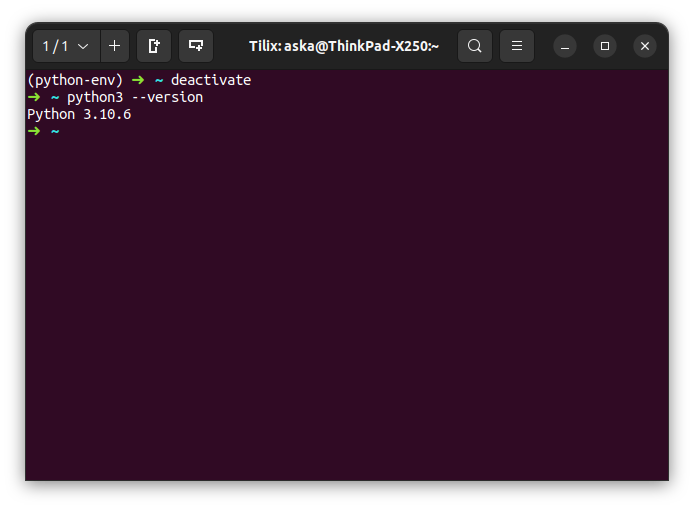Maximize the Tilix window
Image resolution: width=694 pixels, height=509 pixels.
click(x=605, y=46)
